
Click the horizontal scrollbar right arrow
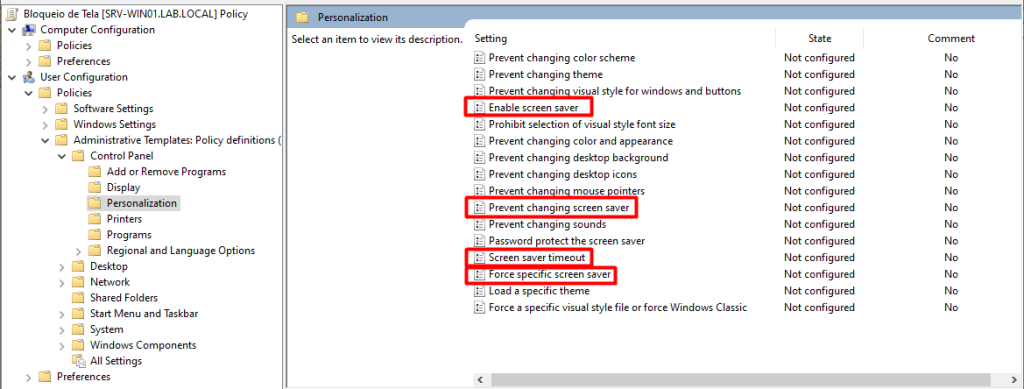[x=1014, y=379]
